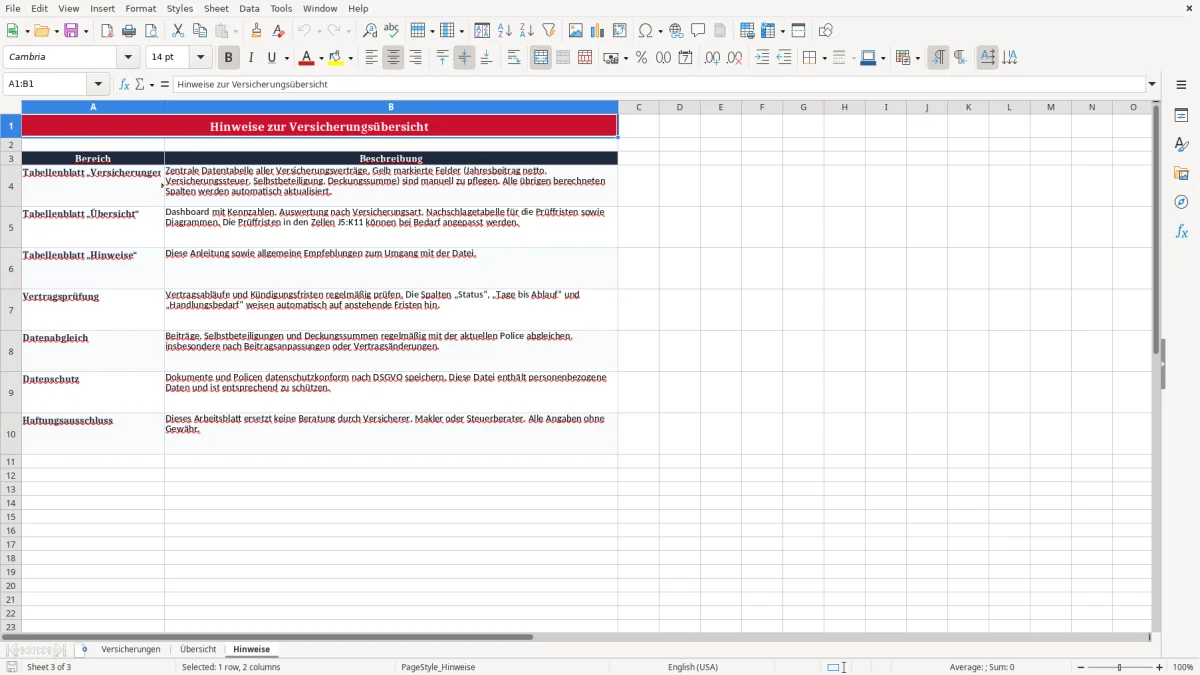
Task: Toggle Center Horizontally alignment
Action: [393, 58]
